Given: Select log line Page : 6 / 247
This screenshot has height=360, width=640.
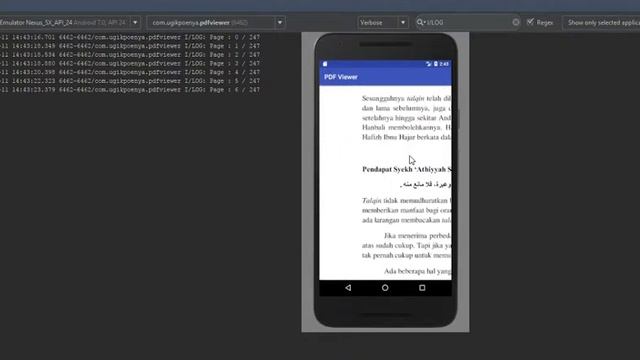Looking at the screenshot, I should pos(130,90).
